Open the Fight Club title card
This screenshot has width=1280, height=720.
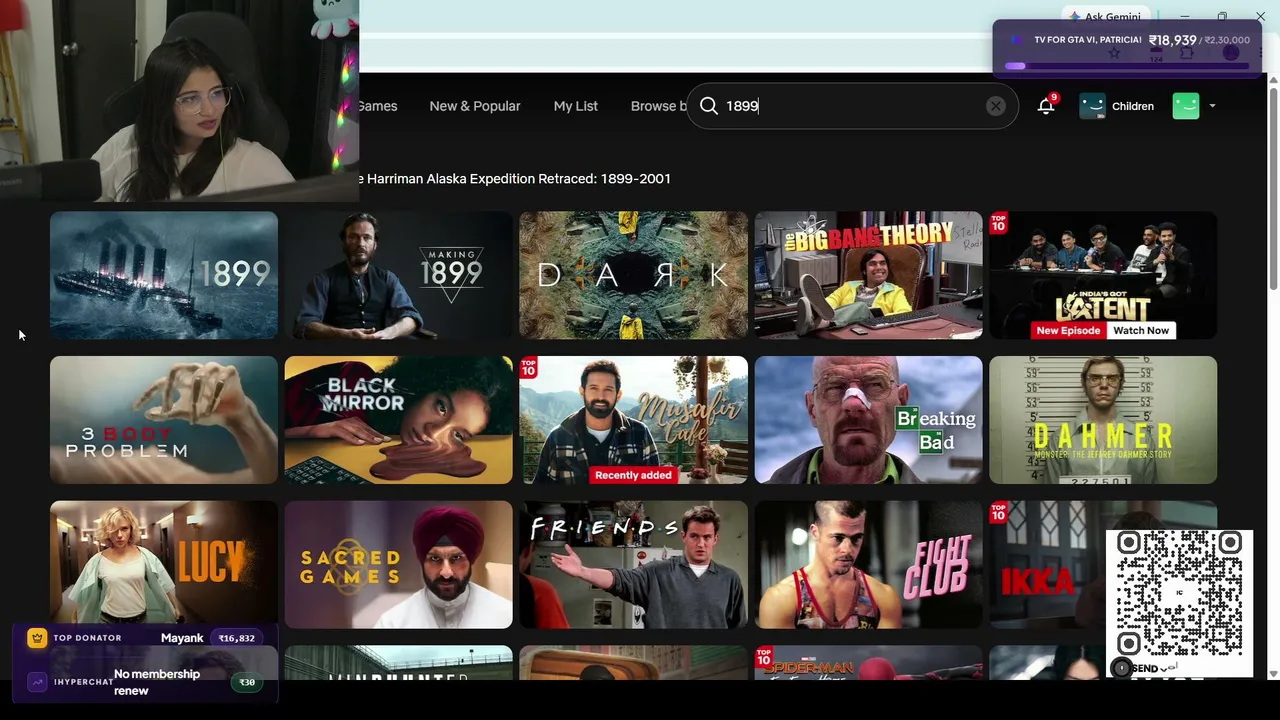[869, 565]
